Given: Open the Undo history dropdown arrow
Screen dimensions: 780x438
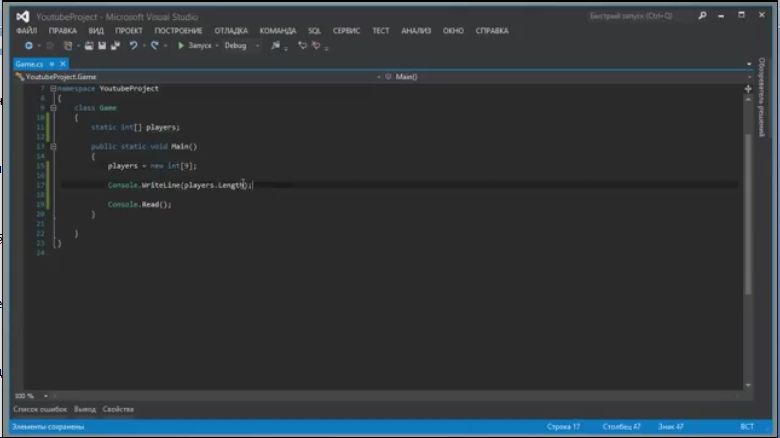Looking at the screenshot, I should pyautogui.click(x=144, y=46).
